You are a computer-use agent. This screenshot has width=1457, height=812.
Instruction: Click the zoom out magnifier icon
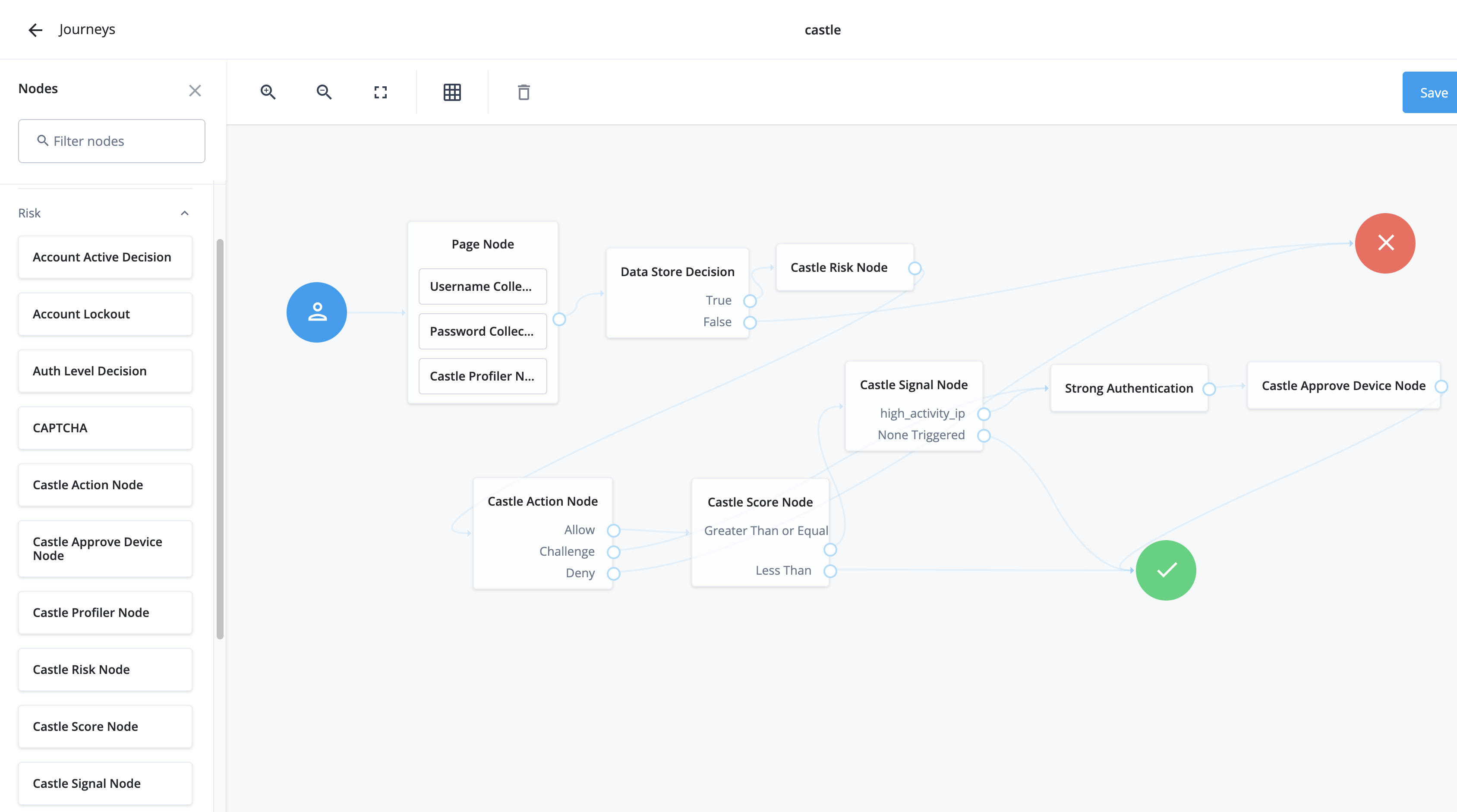[x=324, y=92]
